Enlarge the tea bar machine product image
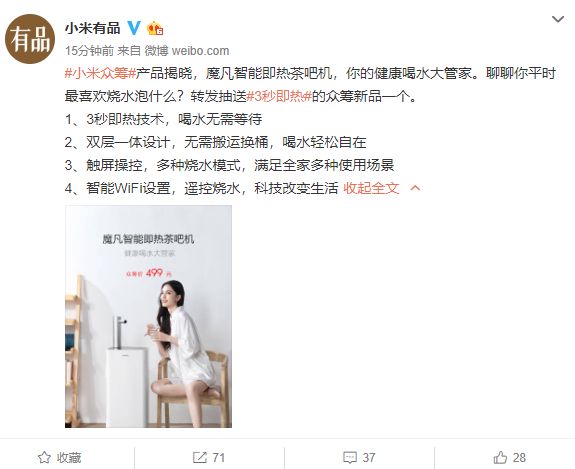 (149, 316)
